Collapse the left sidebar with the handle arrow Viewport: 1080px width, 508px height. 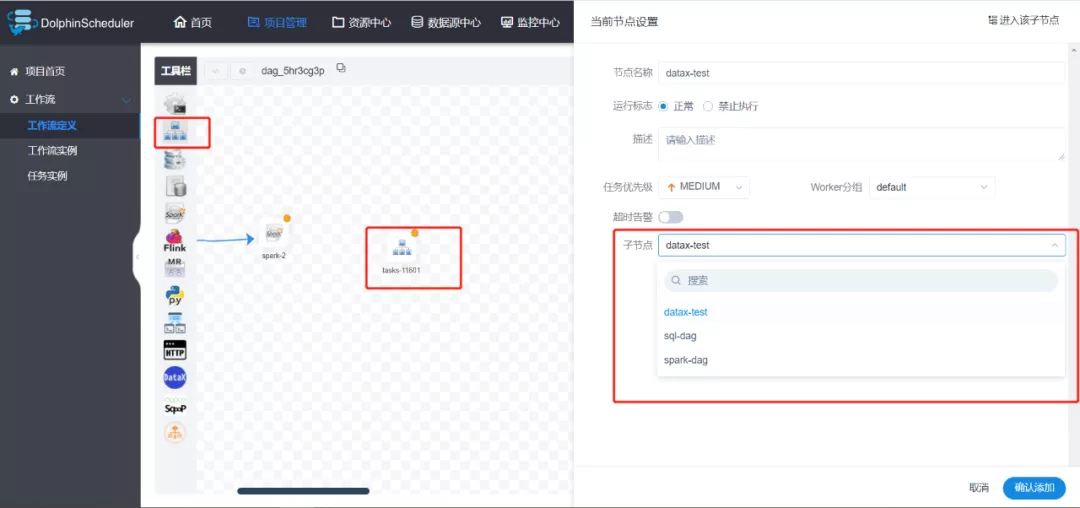[137, 257]
